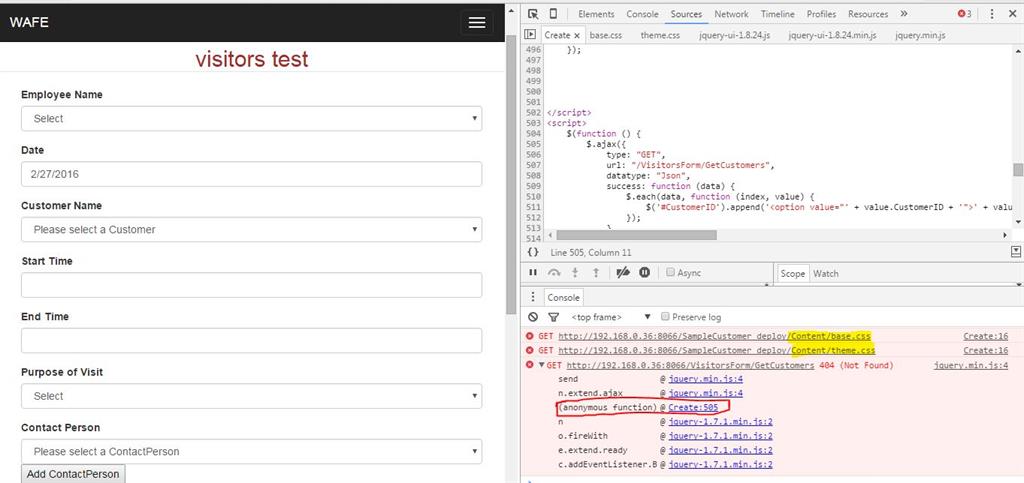Click the step into function icon

[x=575, y=273]
